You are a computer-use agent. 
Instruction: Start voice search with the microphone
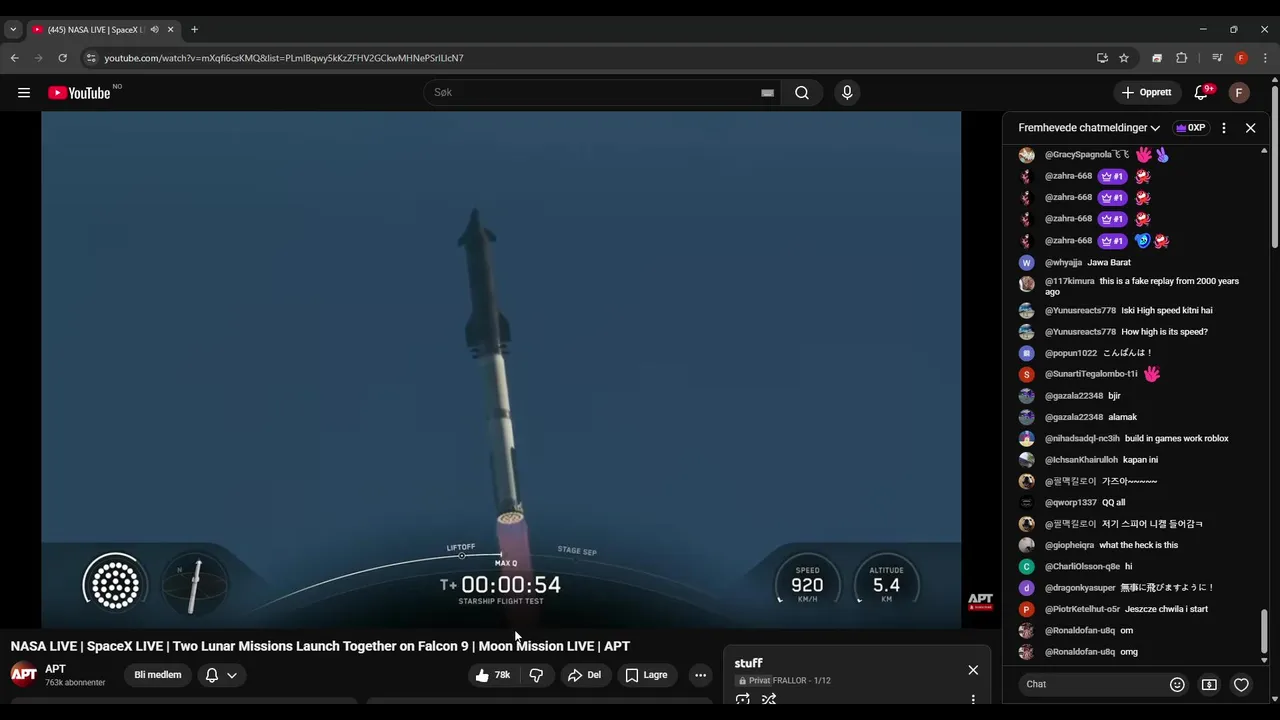[x=847, y=93]
